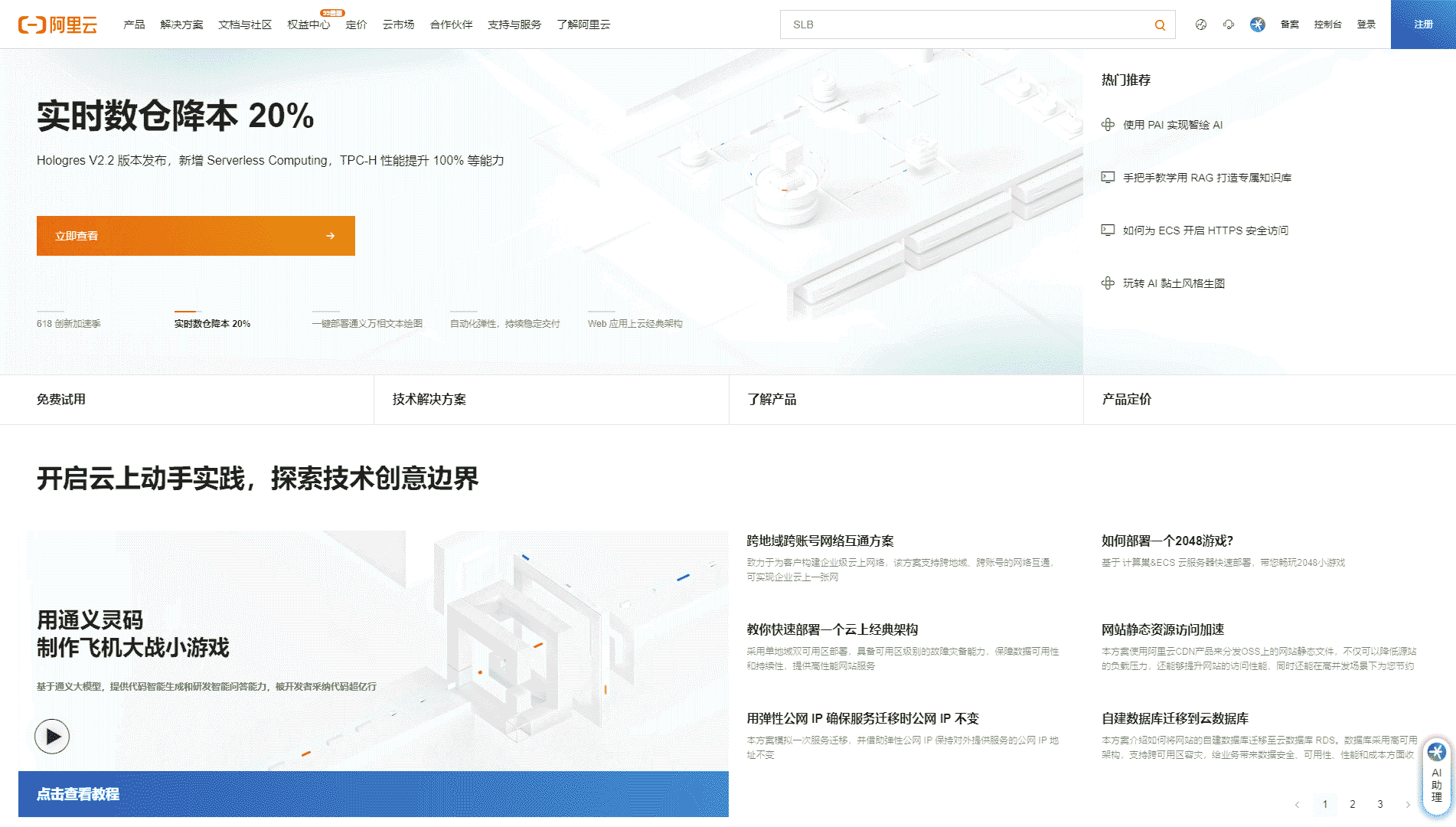1456x827 pixels.
Task: Open the headset customer support icon
Action: coord(1229,25)
